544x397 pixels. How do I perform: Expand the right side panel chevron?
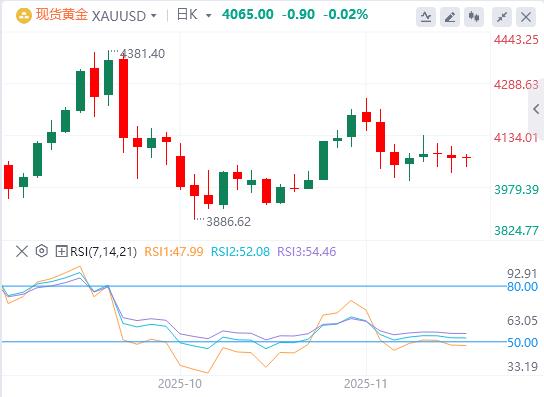point(536,109)
